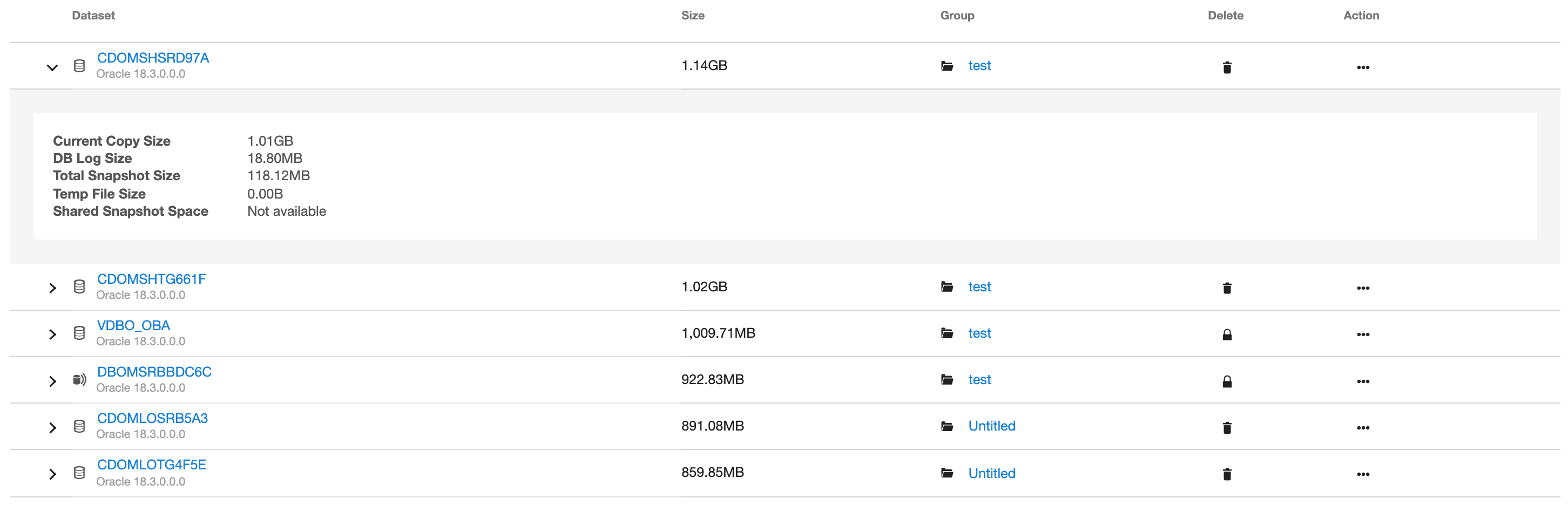1568x505 pixels.
Task: Open actions ellipsis for CDOMLOTG4F5E row
Action: pos(1362,475)
